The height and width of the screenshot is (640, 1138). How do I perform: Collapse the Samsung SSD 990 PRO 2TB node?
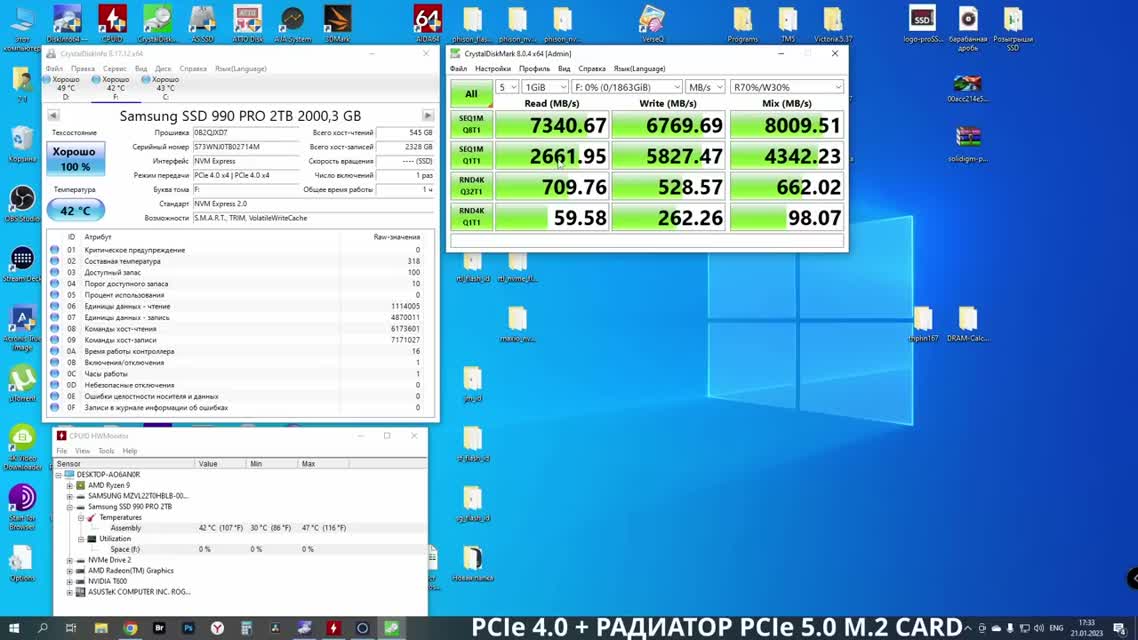pos(70,506)
